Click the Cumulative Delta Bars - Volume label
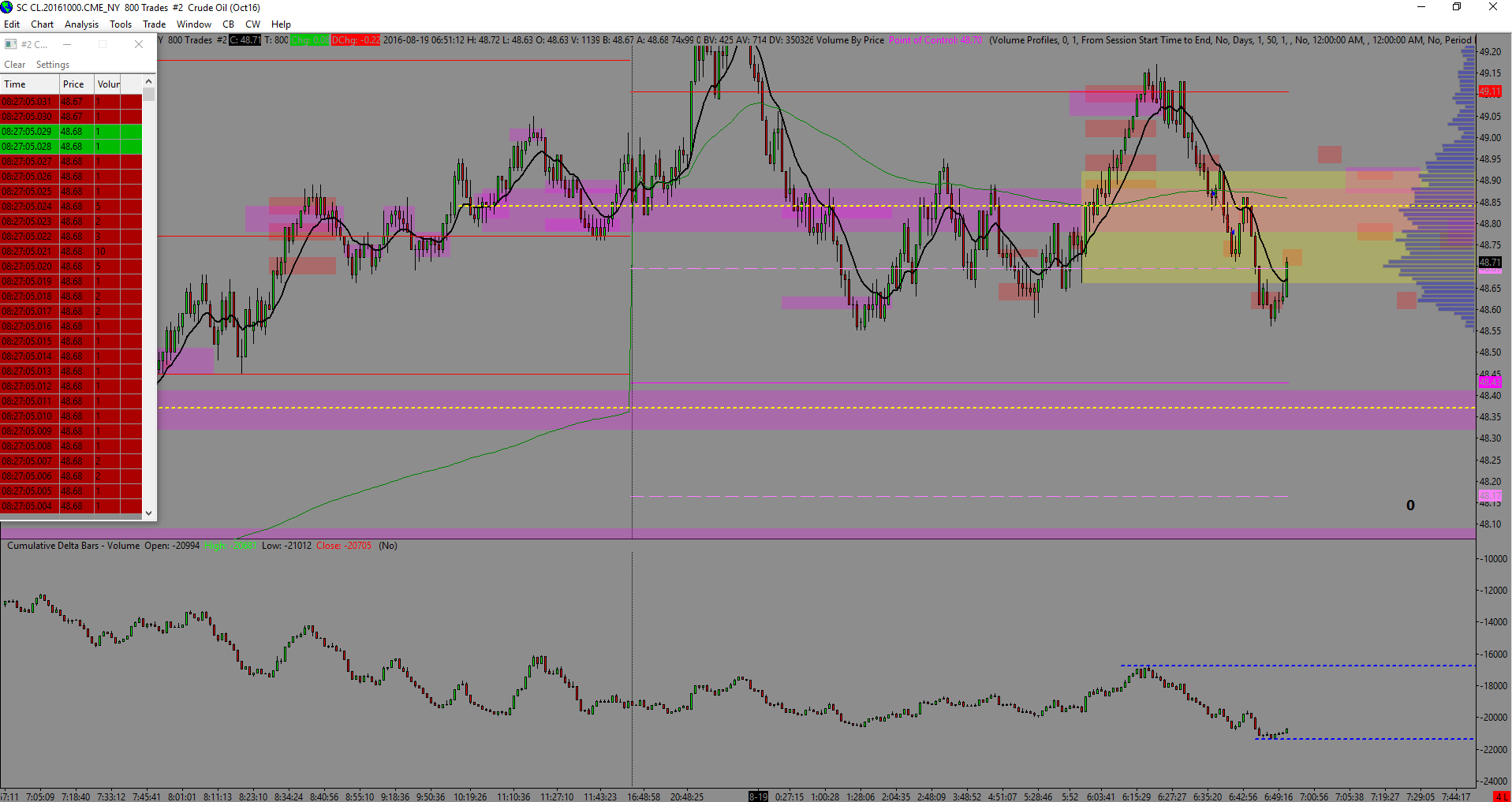The image size is (1512, 802). tap(73, 546)
